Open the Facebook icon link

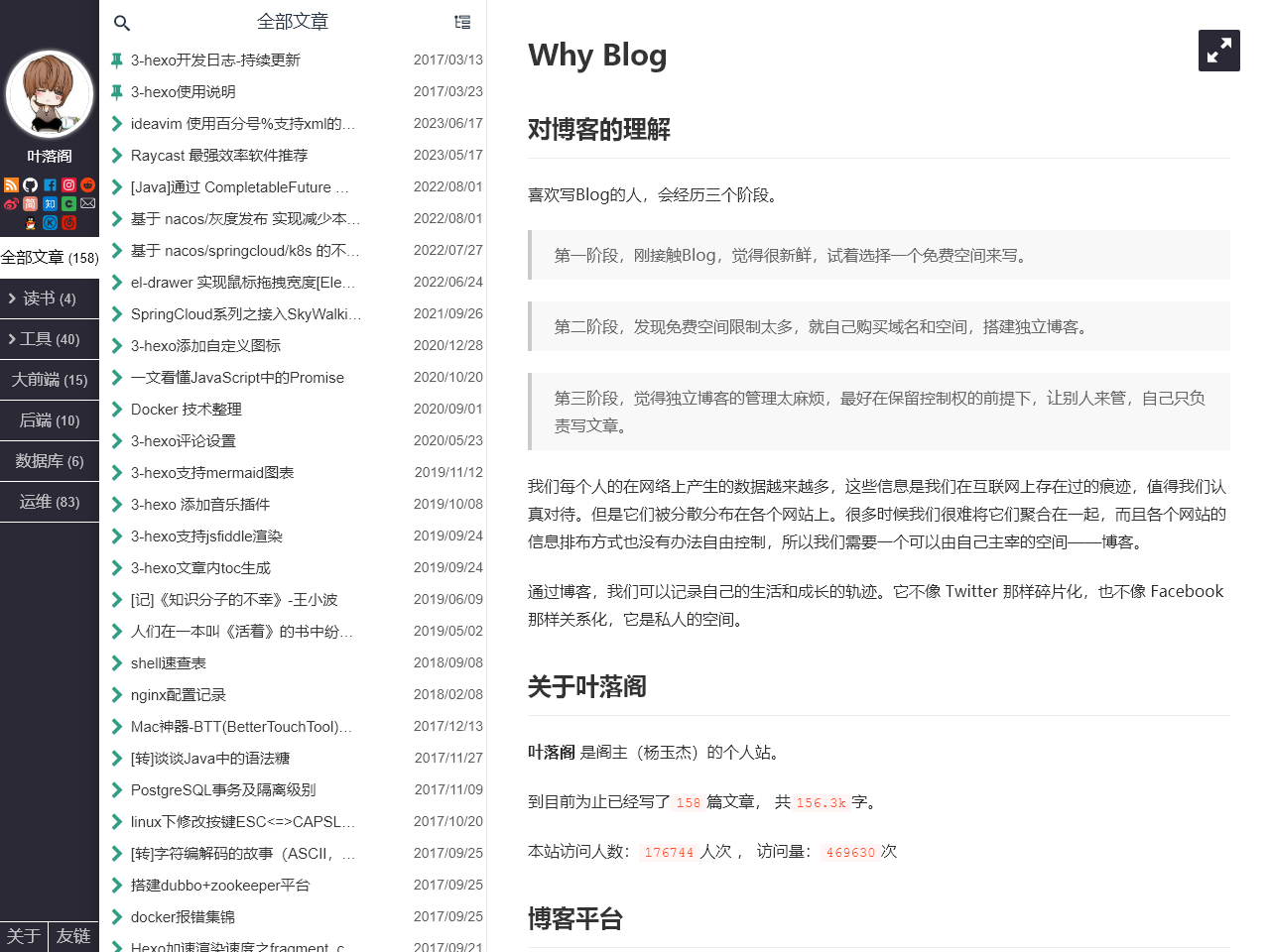point(50,184)
